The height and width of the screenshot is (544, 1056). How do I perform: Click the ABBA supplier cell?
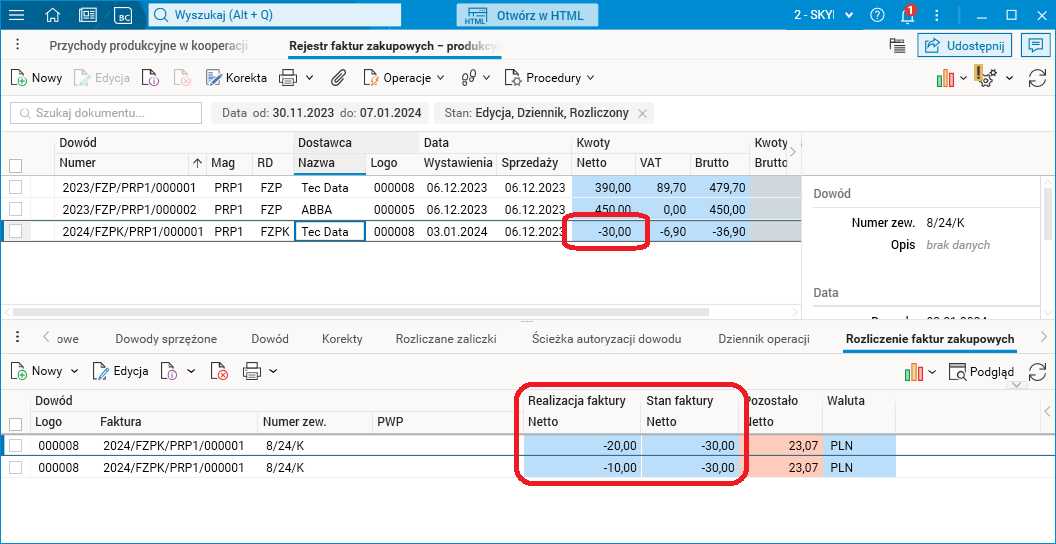coord(330,209)
